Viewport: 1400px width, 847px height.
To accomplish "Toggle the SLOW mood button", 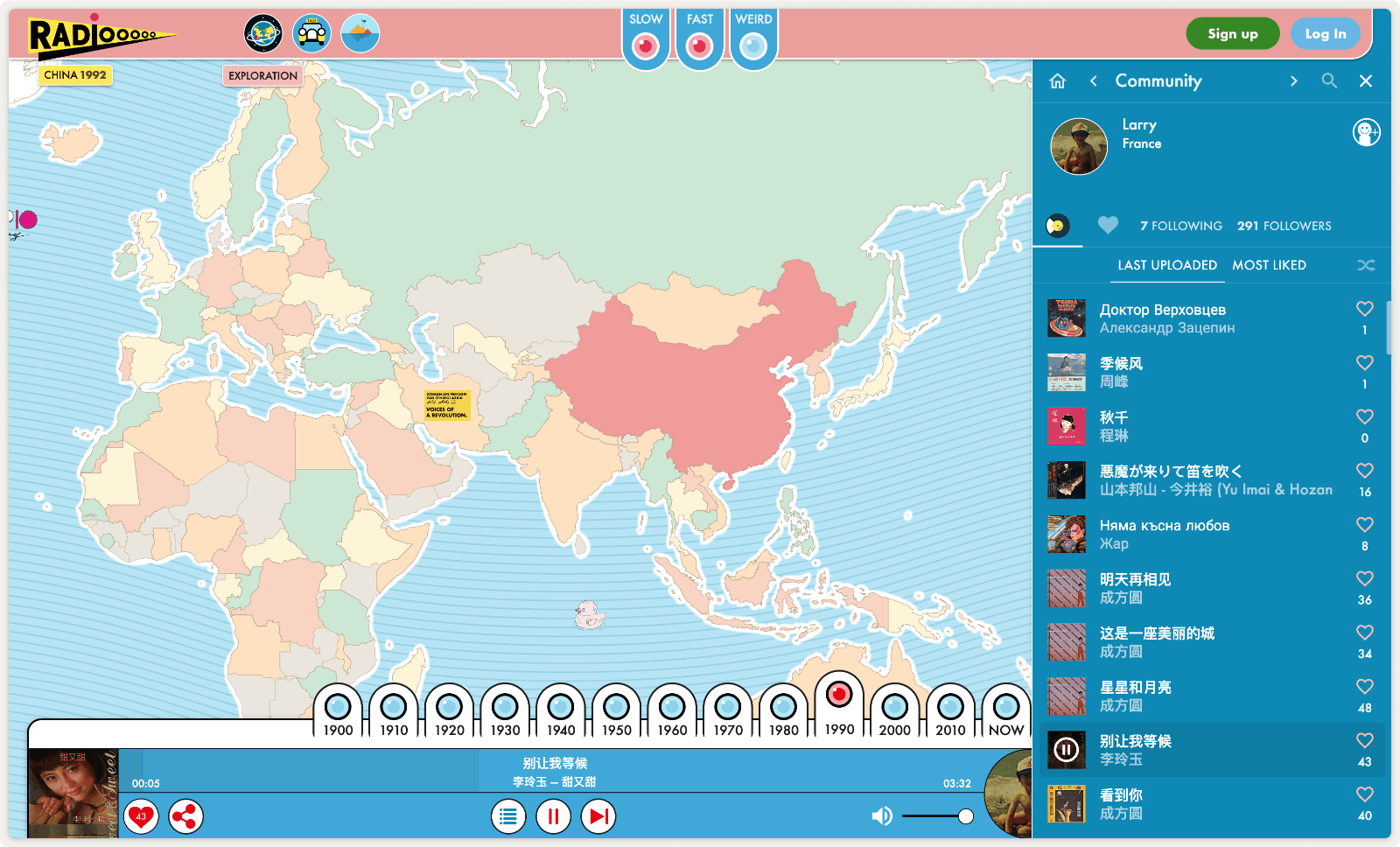I will click(x=646, y=45).
